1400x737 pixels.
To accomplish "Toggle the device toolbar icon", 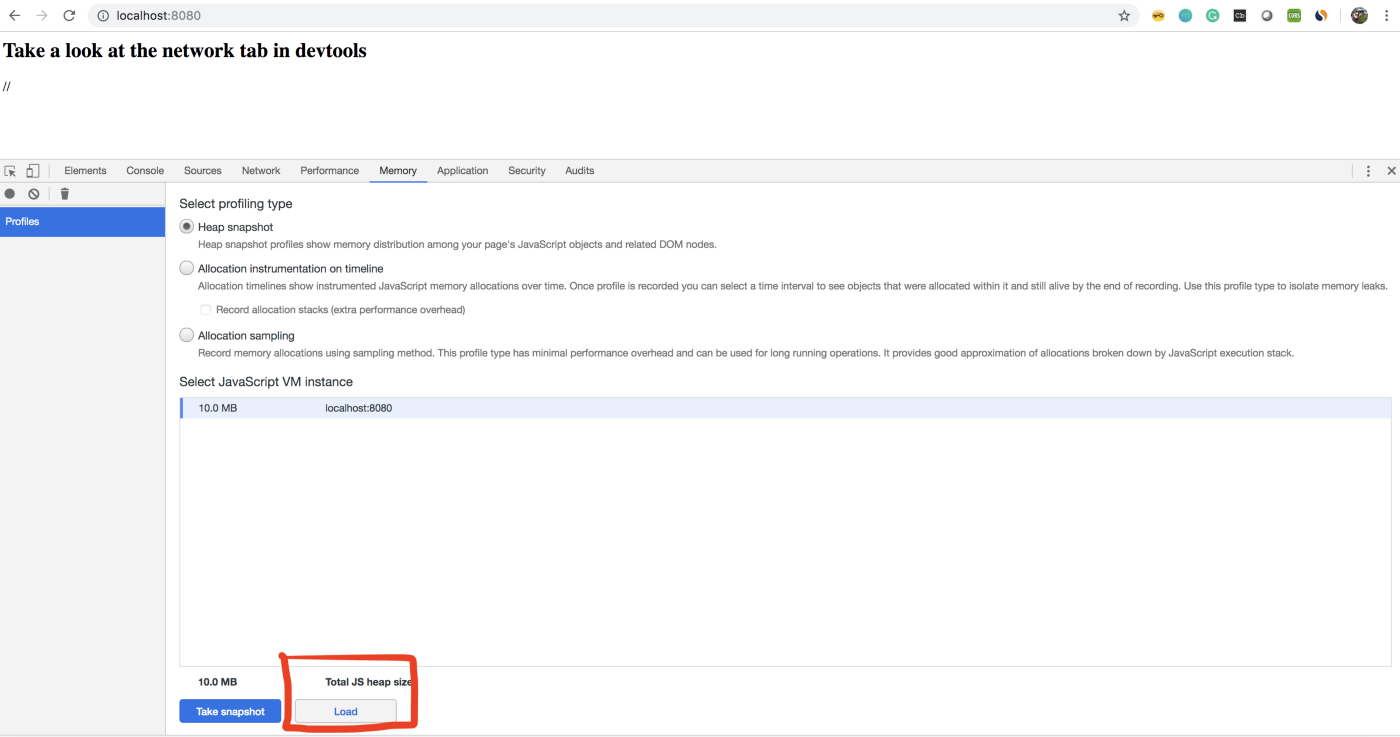I will tap(33, 171).
